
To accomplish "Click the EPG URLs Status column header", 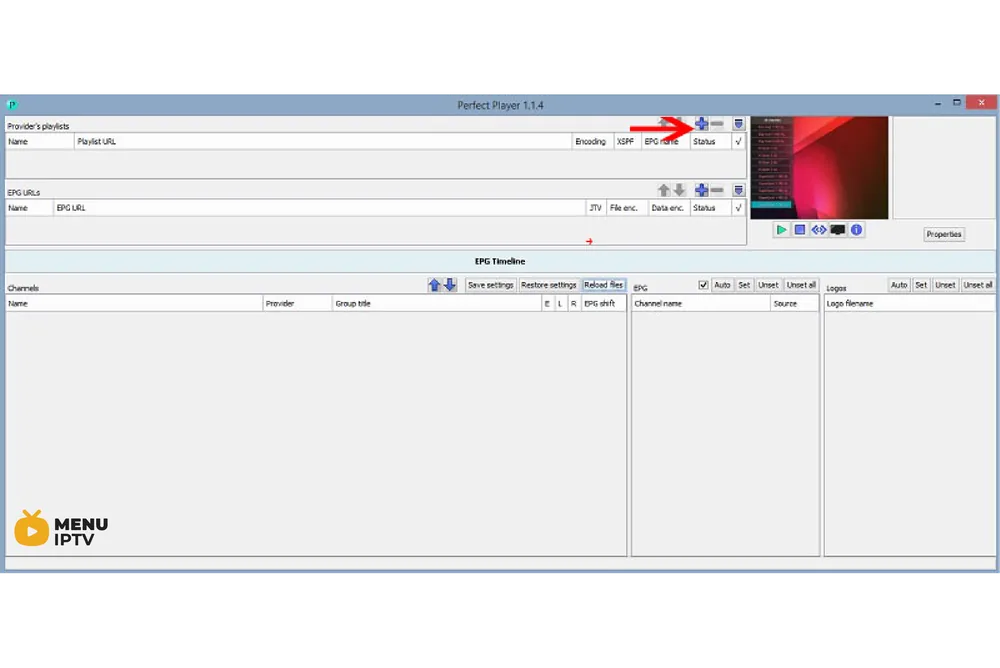I will tap(710, 208).
